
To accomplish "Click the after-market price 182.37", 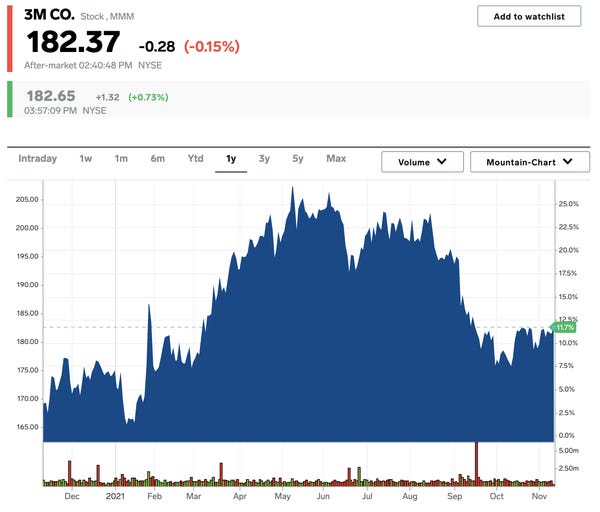I will point(73,42).
